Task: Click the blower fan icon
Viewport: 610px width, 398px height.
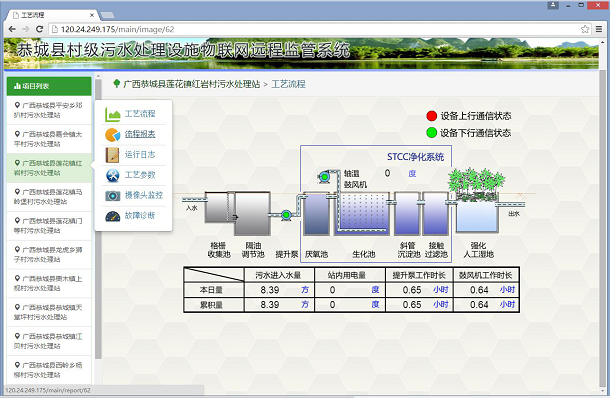Action: tap(324, 177)
